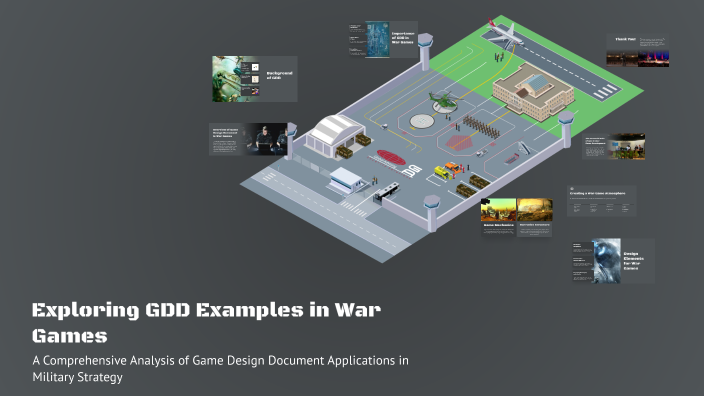Image resolution: width=704 pixels, height=396 pixels.
Task: Open Creating a War Game Atmosphere slide
Action: pos(602,201)
